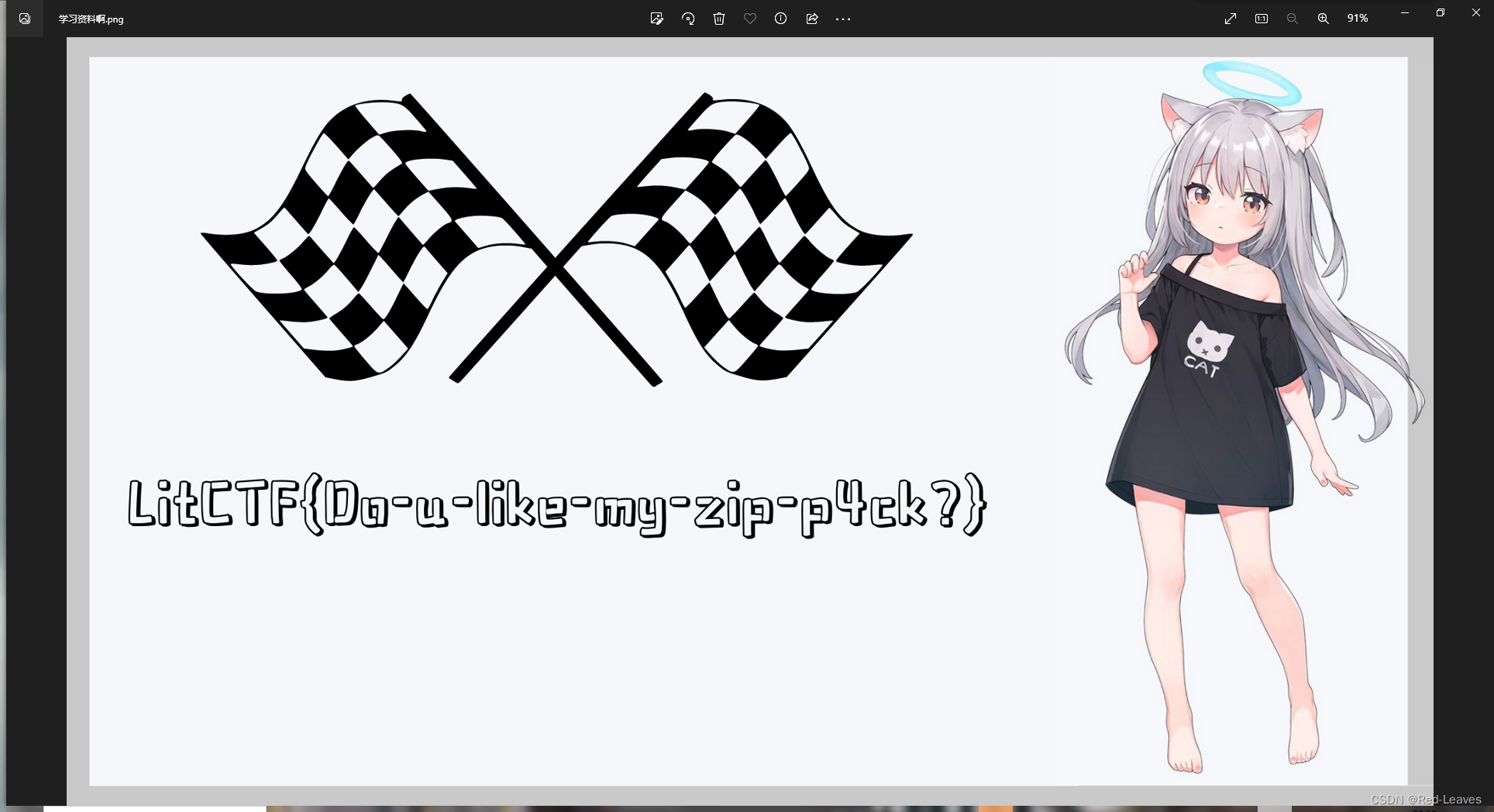Switch the image to actual size view
Viewport: 1494px width, 812px height.
(1262, 19)
